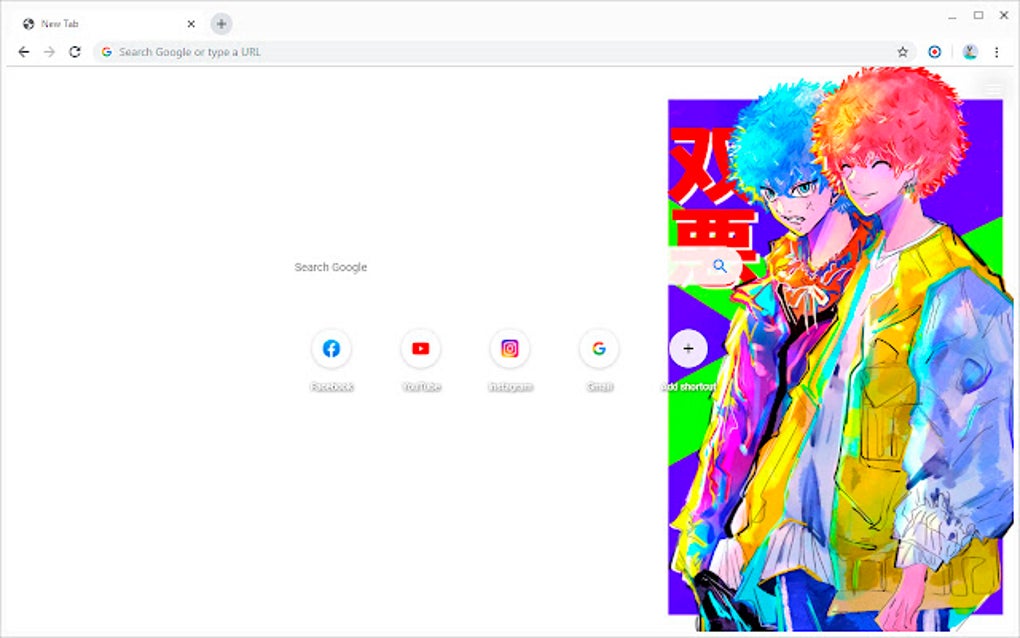This screenshot has width=1020, height=638.
Task: Click the Google G icon in address bar
Action: 107,52
